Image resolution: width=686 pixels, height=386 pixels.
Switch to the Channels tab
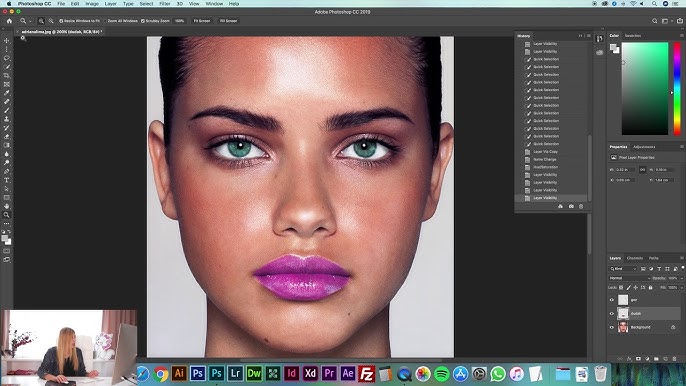(635, 258)
